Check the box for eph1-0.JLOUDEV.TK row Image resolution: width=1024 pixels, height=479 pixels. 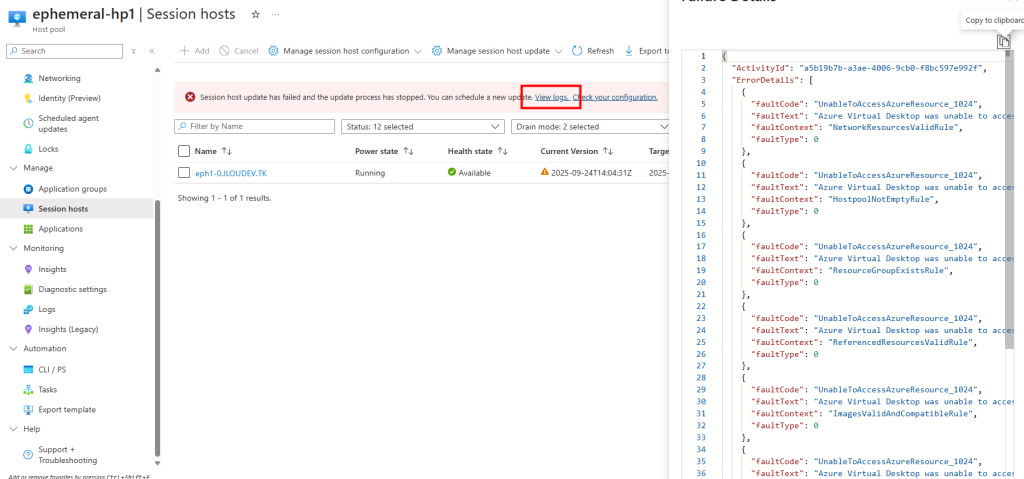click(183, 173)
